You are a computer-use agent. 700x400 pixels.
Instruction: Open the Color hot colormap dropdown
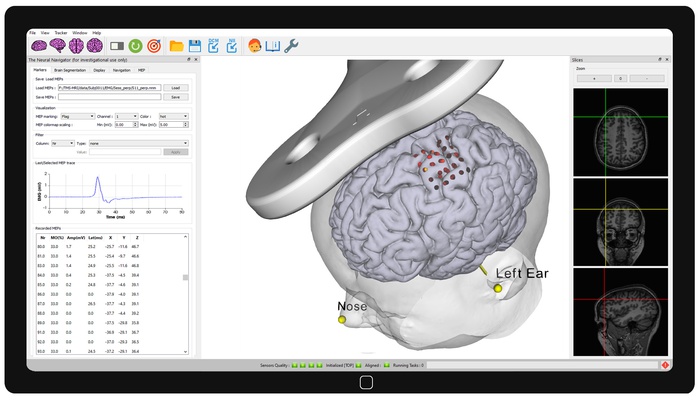[x=174, y=117]
